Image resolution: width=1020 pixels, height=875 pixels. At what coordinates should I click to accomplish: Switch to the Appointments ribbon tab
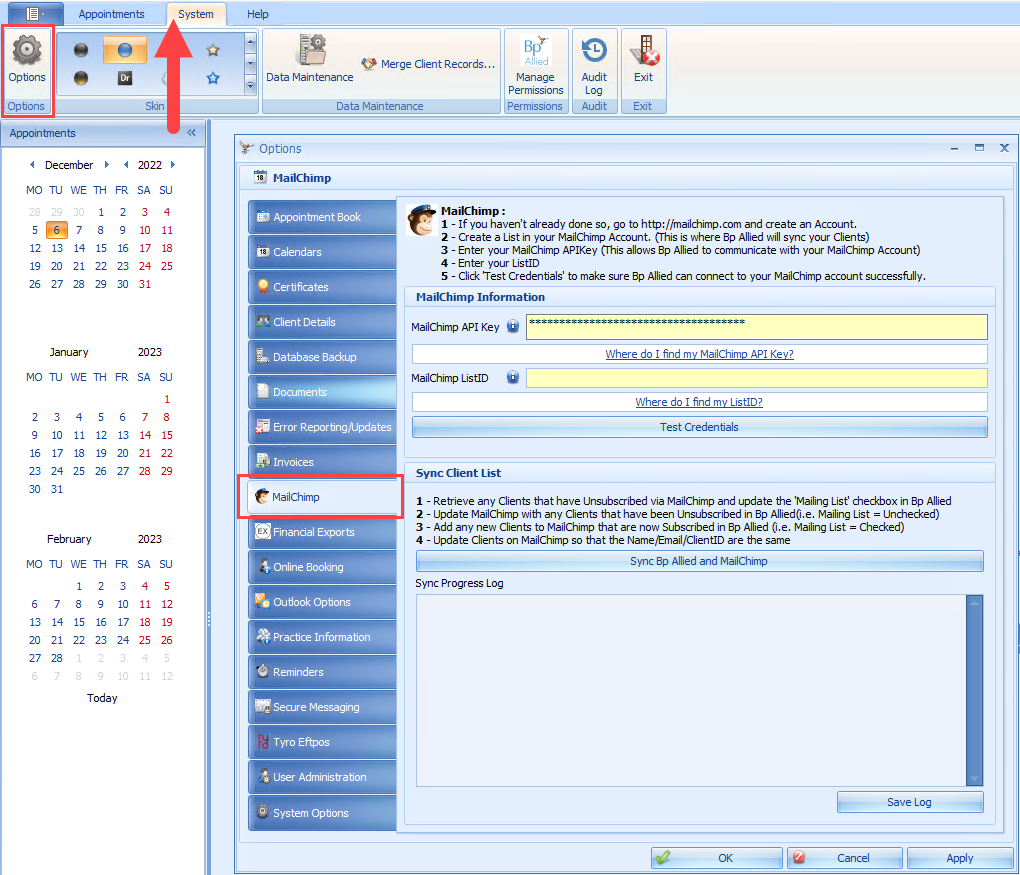pos(111,14)
